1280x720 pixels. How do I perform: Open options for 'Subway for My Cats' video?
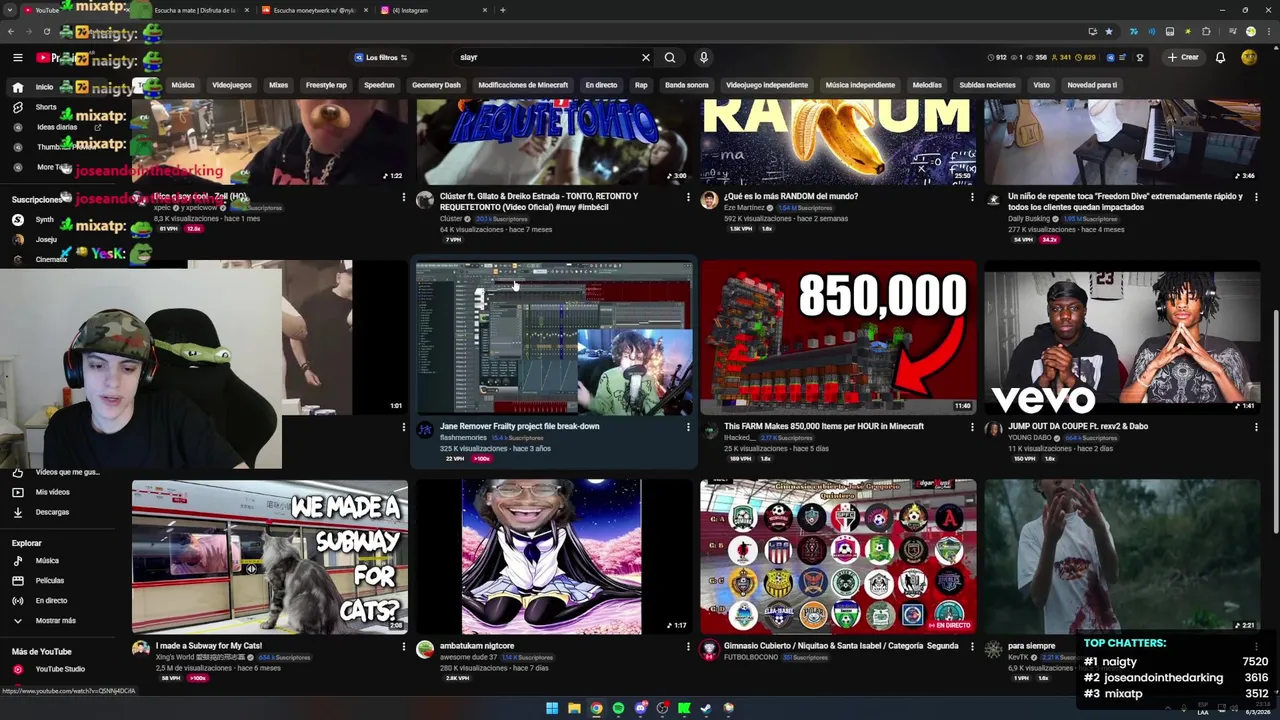[404, 647]
